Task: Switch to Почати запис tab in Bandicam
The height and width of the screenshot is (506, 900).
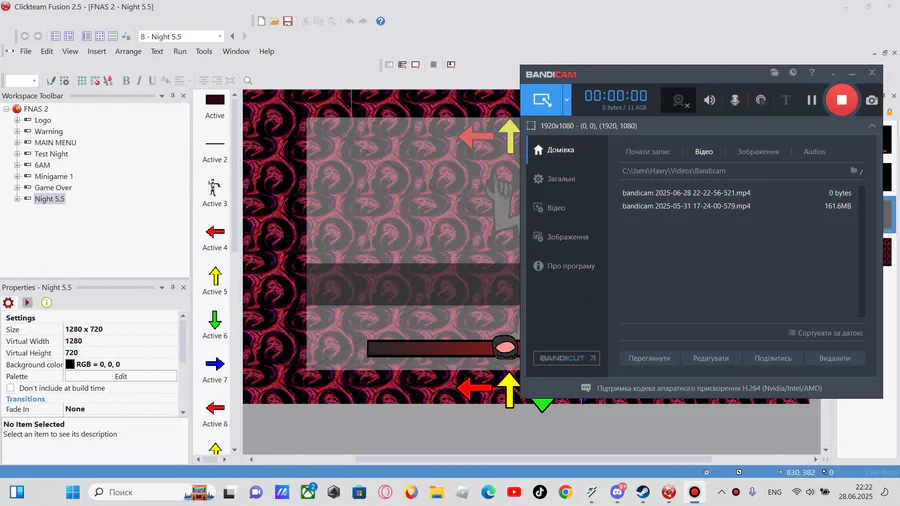Action: tap(647, 151)
